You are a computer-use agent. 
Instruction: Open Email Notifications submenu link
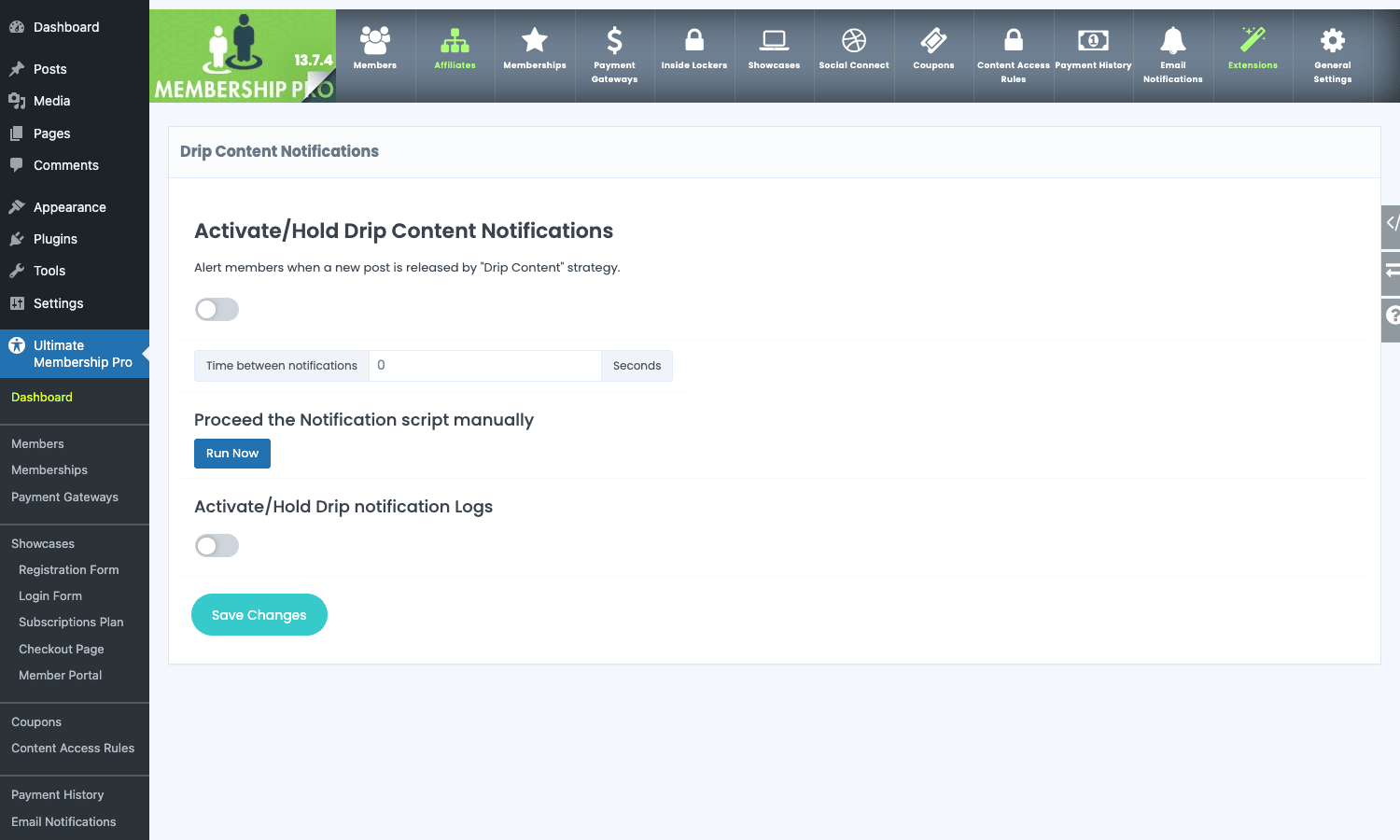[x=63, y=821]
